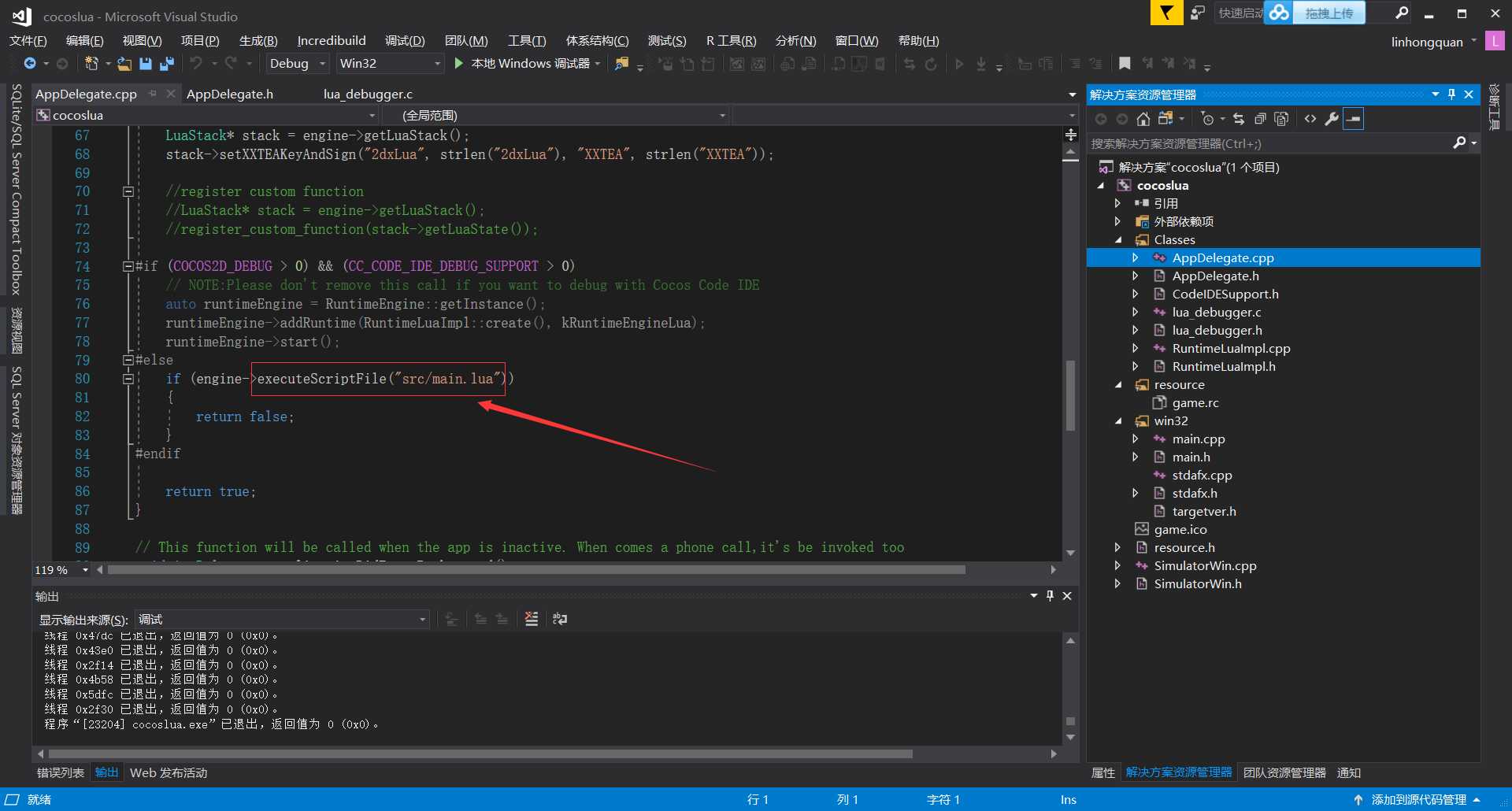The width and height of the screenshot is (1512, 811).
Task: Click 添加到源代码管理 in status bar
Action: pyautogui.click(x=1418, y=799)
